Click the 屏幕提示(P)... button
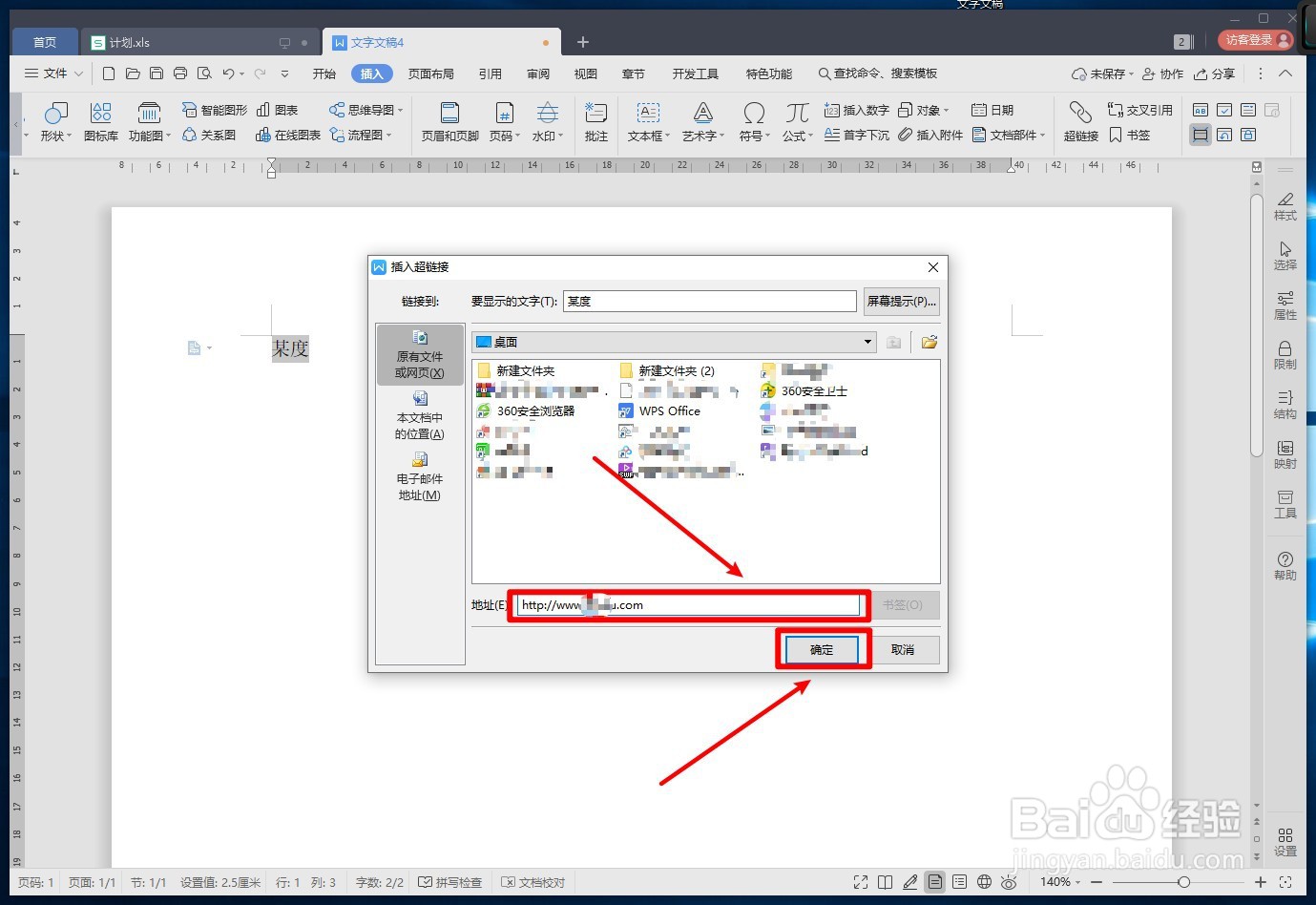Viewport: 1316px width, 905px height. [x=902, y=302]
